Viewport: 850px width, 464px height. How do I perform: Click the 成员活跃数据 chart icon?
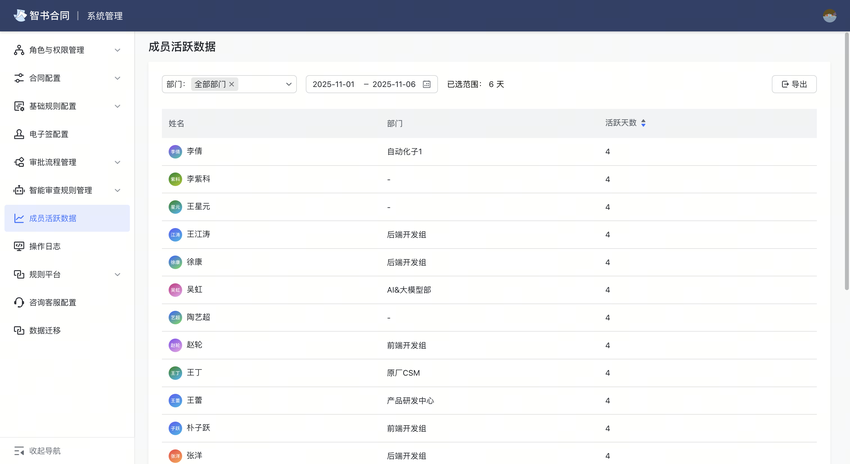pos(19,218)
